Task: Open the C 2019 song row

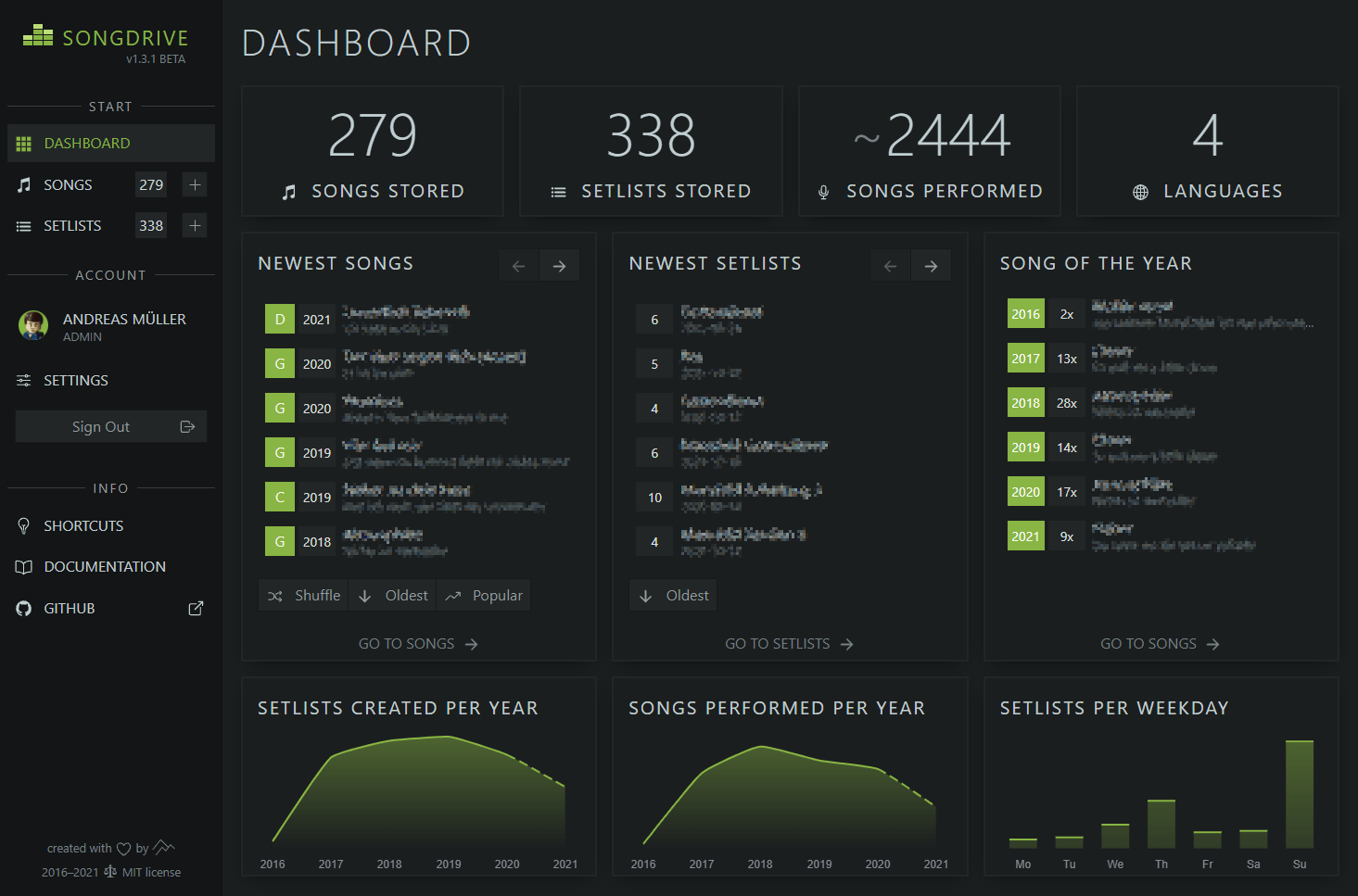Action: (418, 497)
